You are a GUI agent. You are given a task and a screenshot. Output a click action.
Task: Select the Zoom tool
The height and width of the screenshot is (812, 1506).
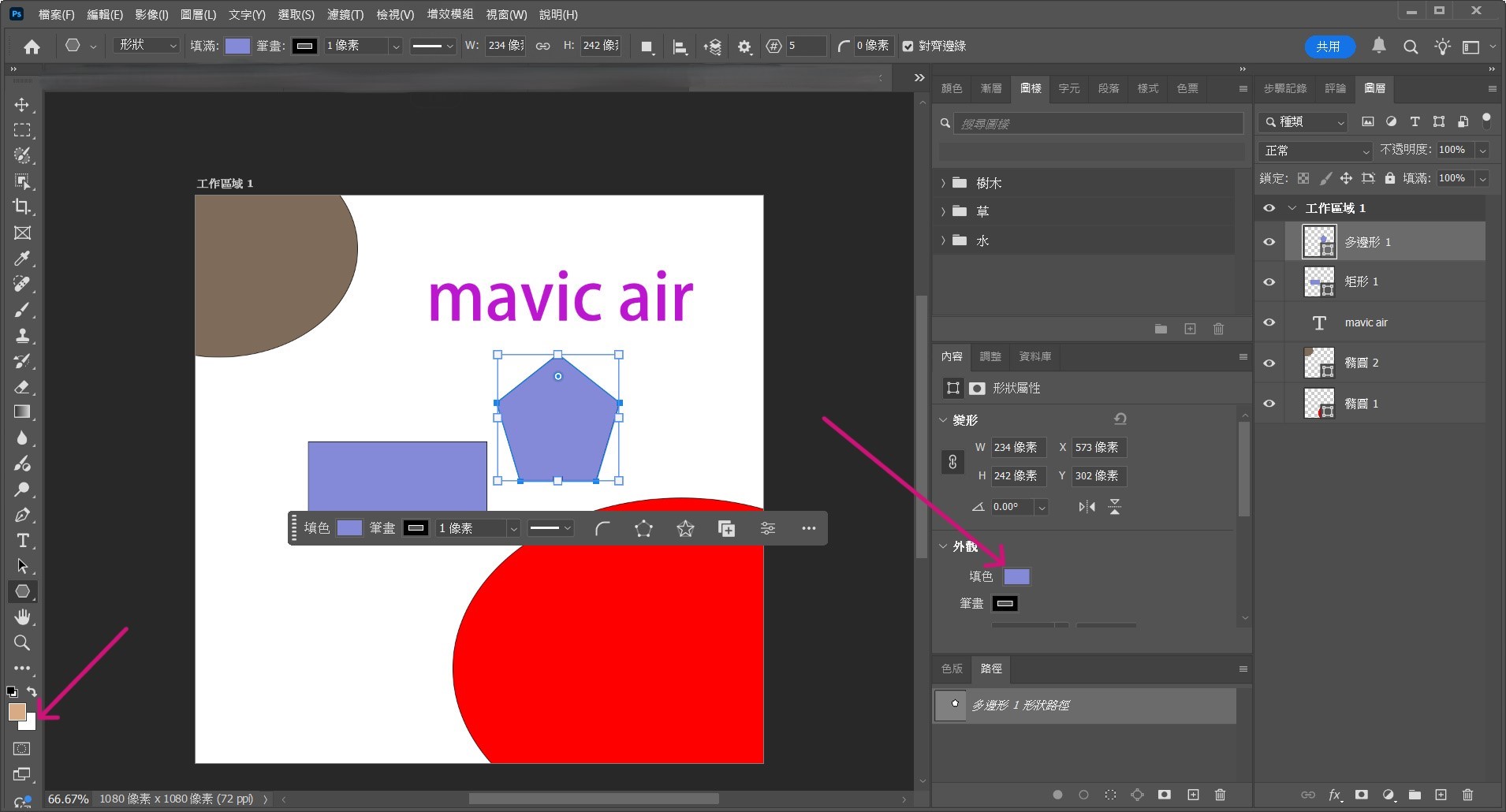click(x=22, y=643)
